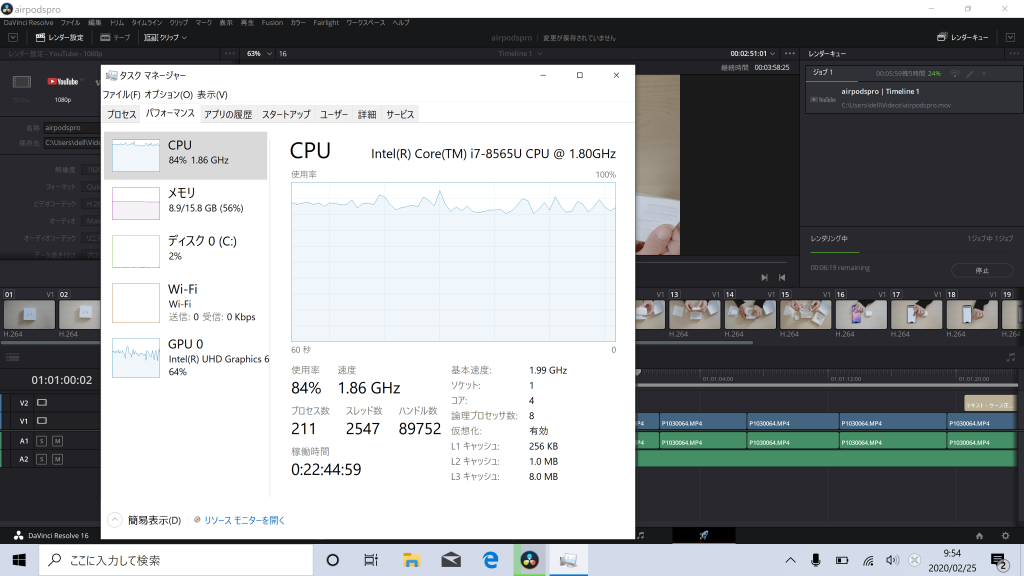This screenshot has width=1024, height=576.
Task: Open Task Manager's View (表示) menu
Action: (212, 95)
